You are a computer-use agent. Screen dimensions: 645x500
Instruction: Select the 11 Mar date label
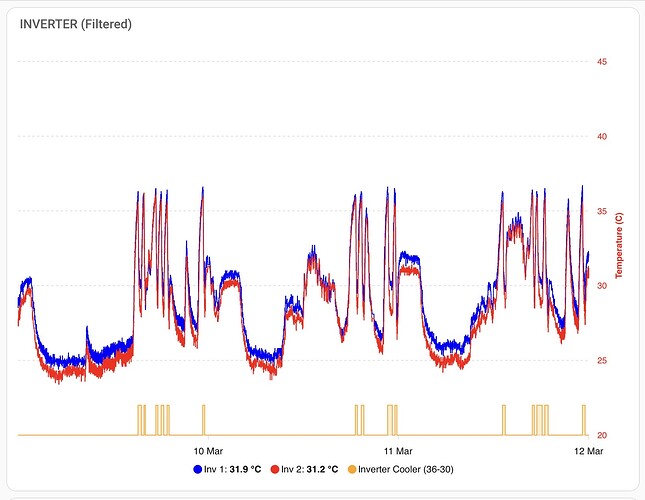(398, 451)
